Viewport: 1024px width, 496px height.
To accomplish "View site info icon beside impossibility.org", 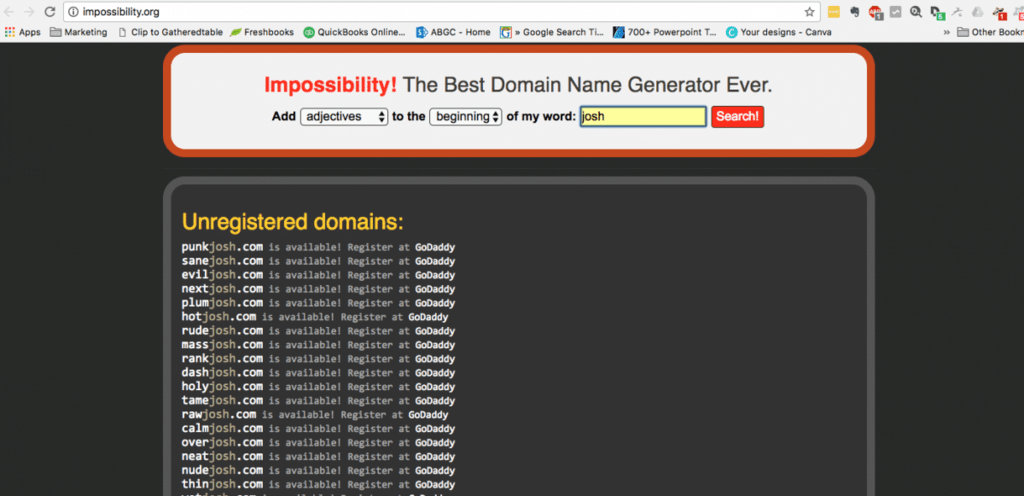I will point(73,12).
